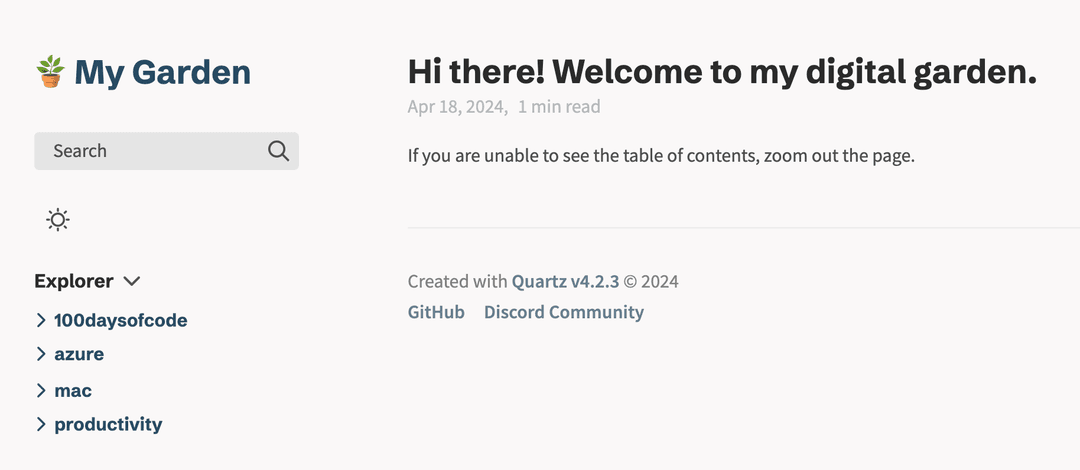Toggle dark mode with sun icon
This screenshot has width=1080, height=470.
pyautogui.click(x=58, y=220)
